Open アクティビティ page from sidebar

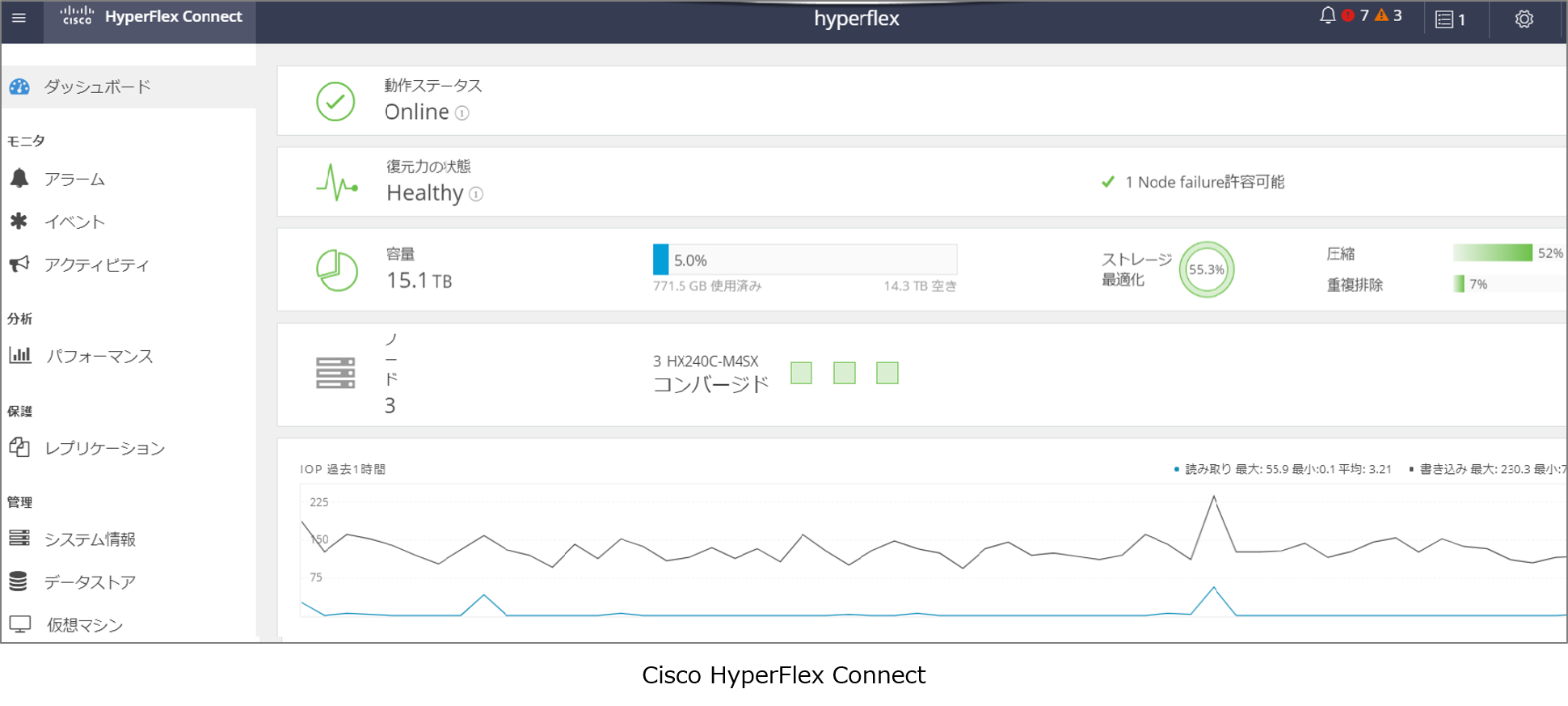coord(97,265)
